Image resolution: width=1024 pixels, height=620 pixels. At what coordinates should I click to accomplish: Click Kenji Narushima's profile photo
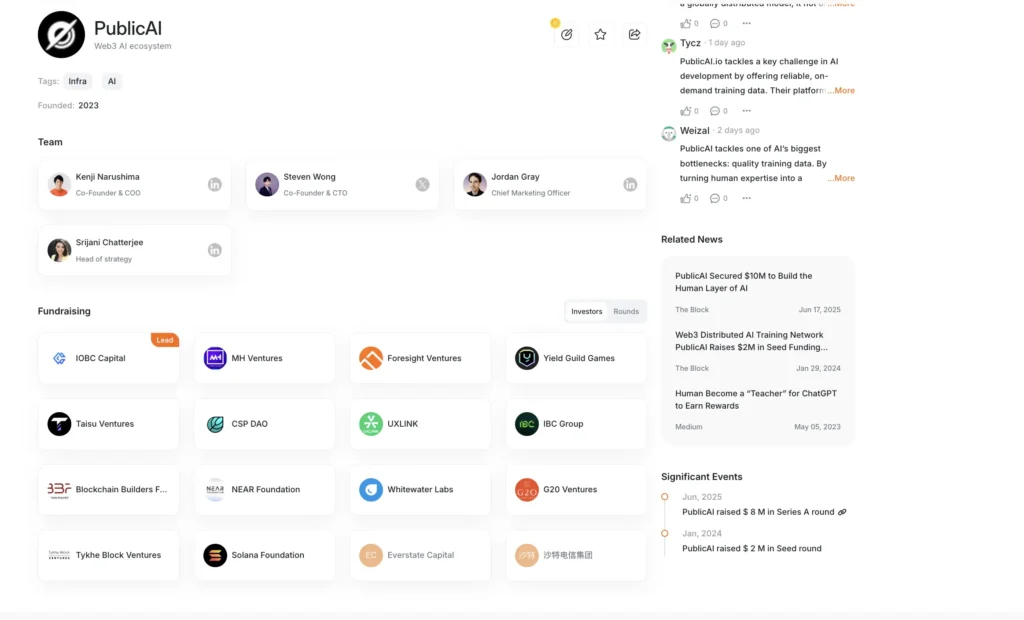pos(59,184)
